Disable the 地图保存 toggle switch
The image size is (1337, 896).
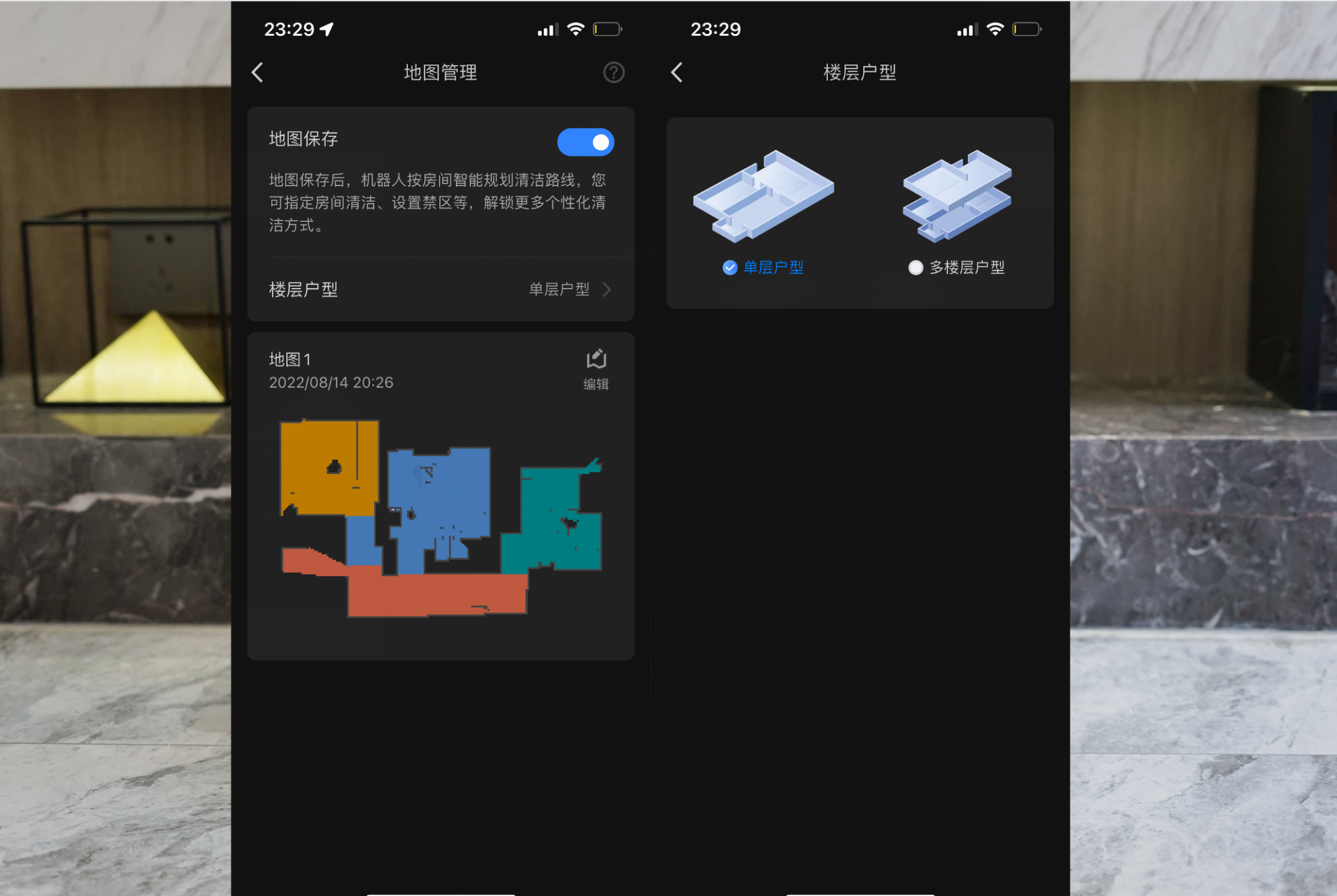pyautogui.click(x=585, y=142)
